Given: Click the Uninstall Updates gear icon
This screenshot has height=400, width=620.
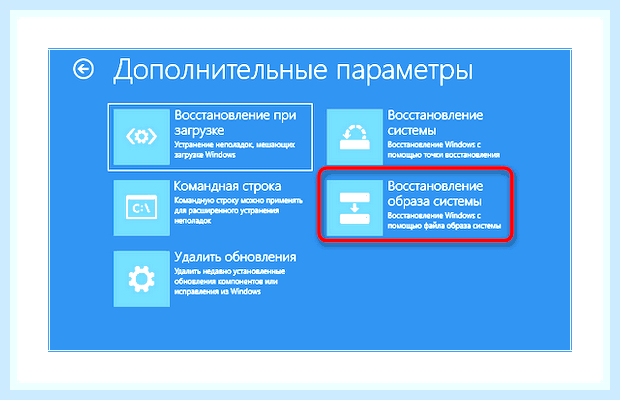Looking at the screenshot, I should click(142, 279).
